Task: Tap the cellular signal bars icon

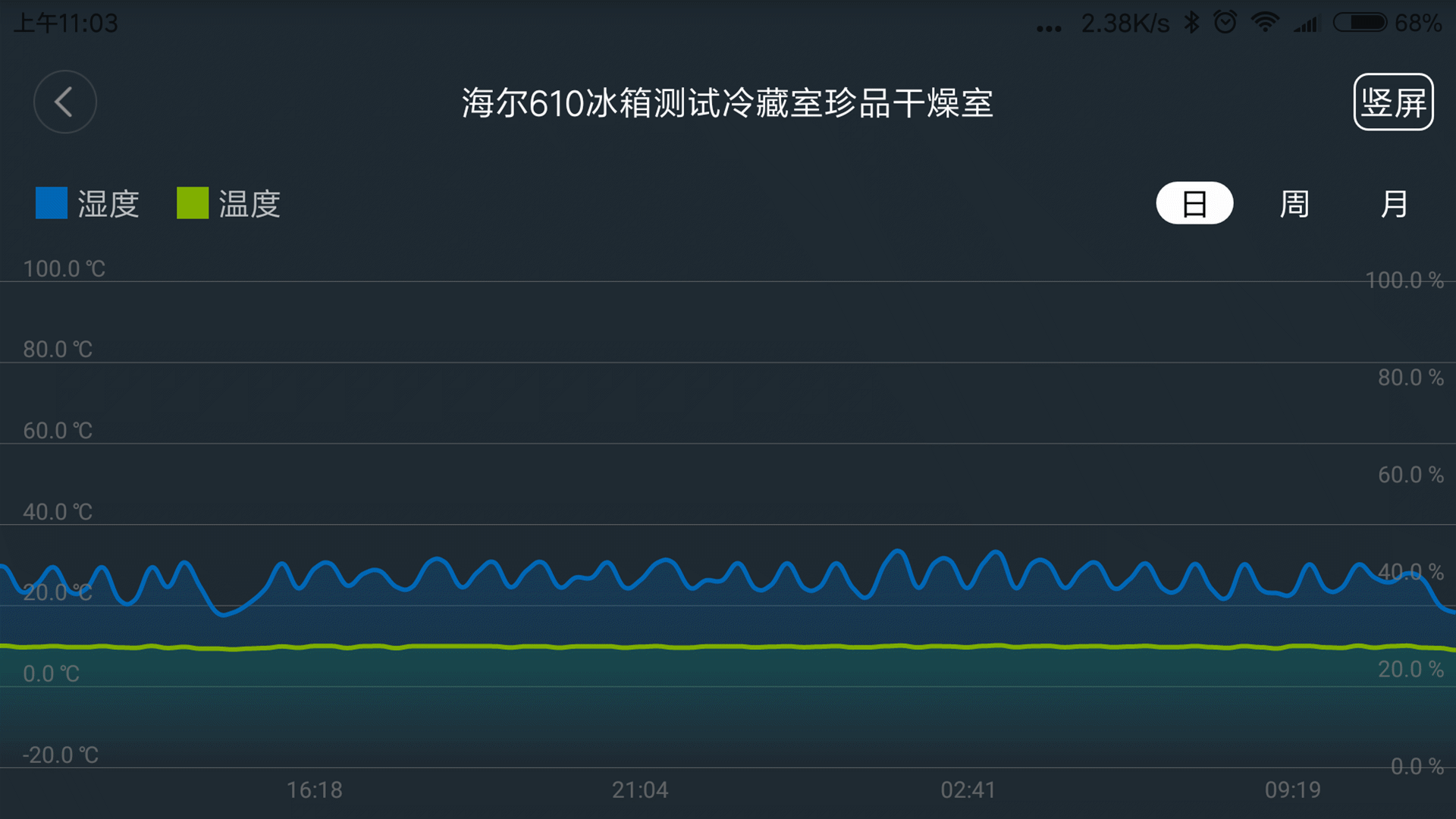Action: [1306, 24]
